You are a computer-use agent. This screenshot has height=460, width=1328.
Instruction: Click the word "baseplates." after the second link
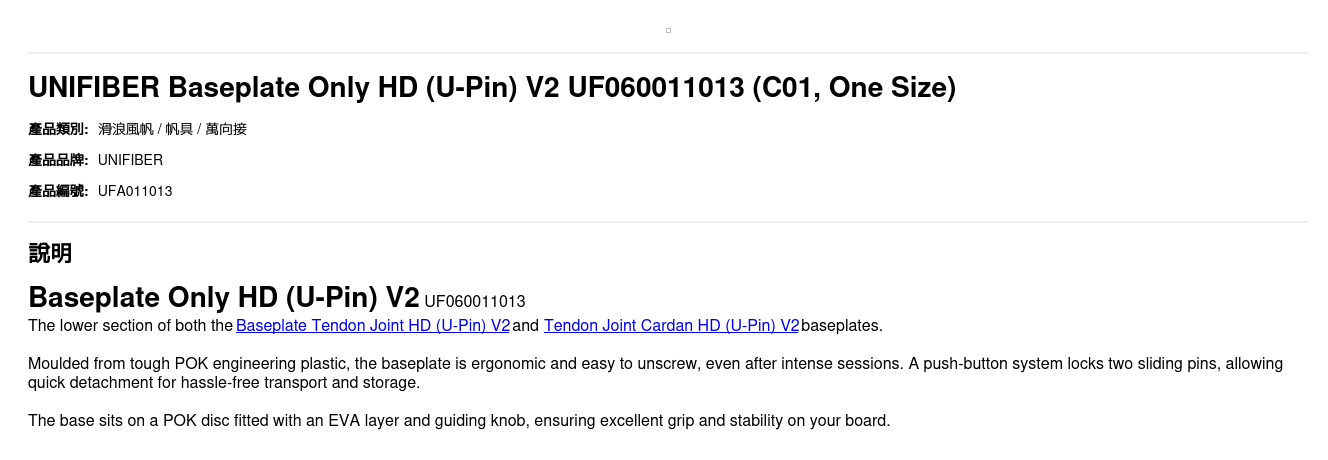pos(842,326)
